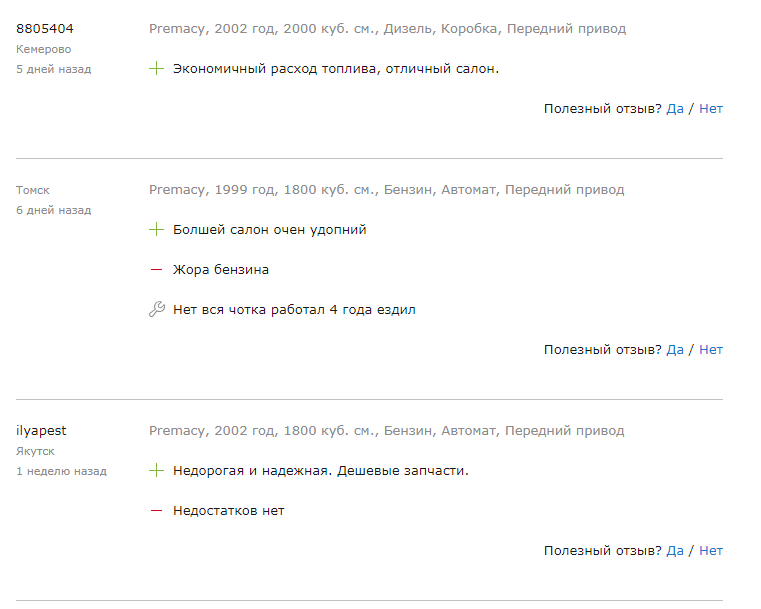
Task: Click the Кемерово city label
Action: tap(44, 49)
